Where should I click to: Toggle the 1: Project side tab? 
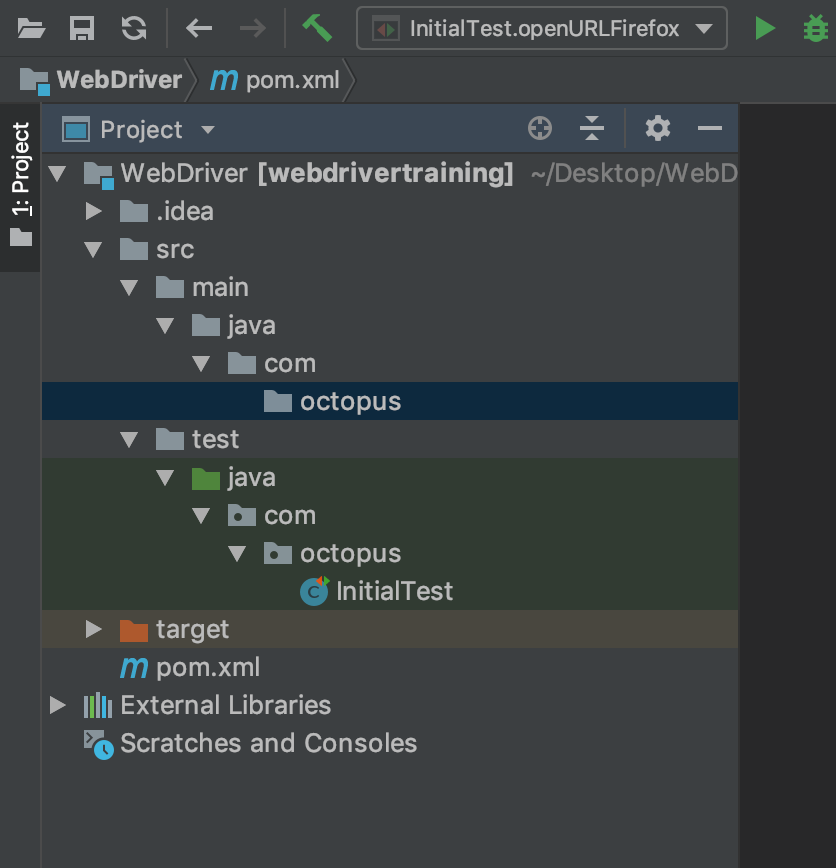(x=20, y=185)
